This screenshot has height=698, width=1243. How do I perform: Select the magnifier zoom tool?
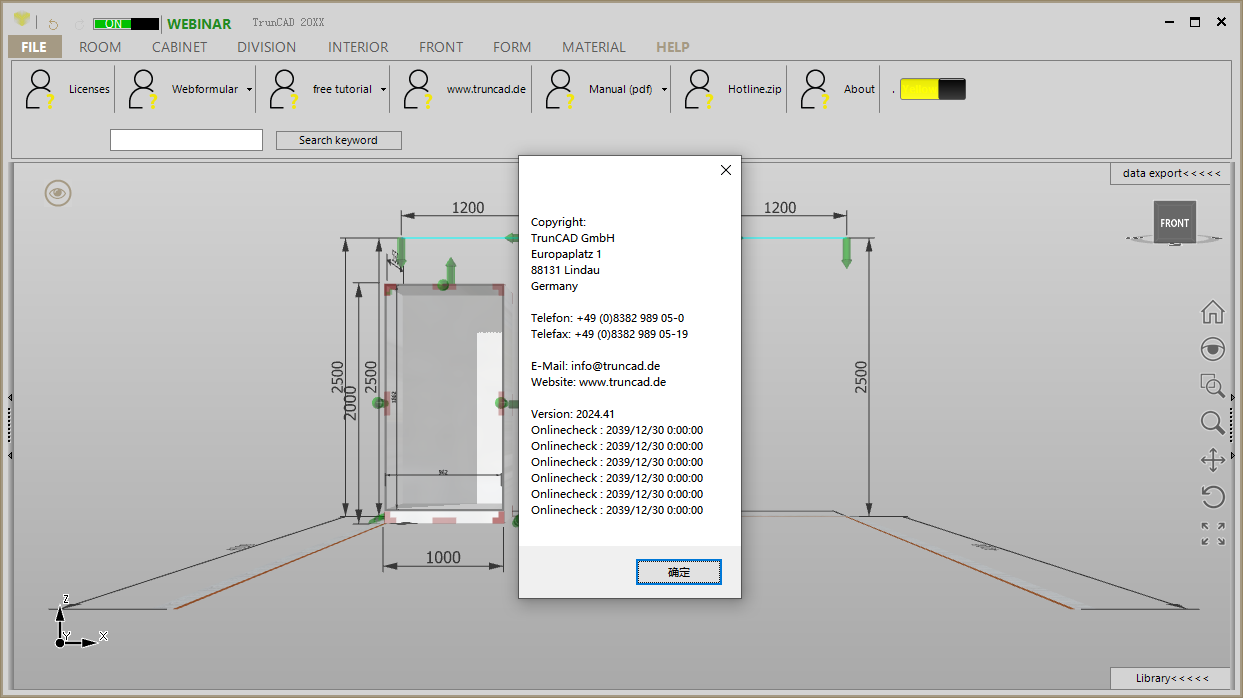[x=1213, y=423]
